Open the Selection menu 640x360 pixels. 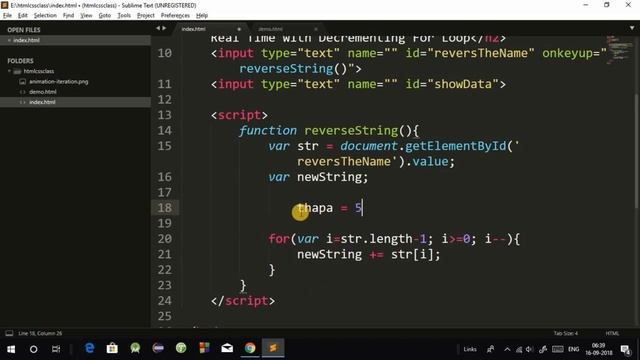tap(45, 16)
